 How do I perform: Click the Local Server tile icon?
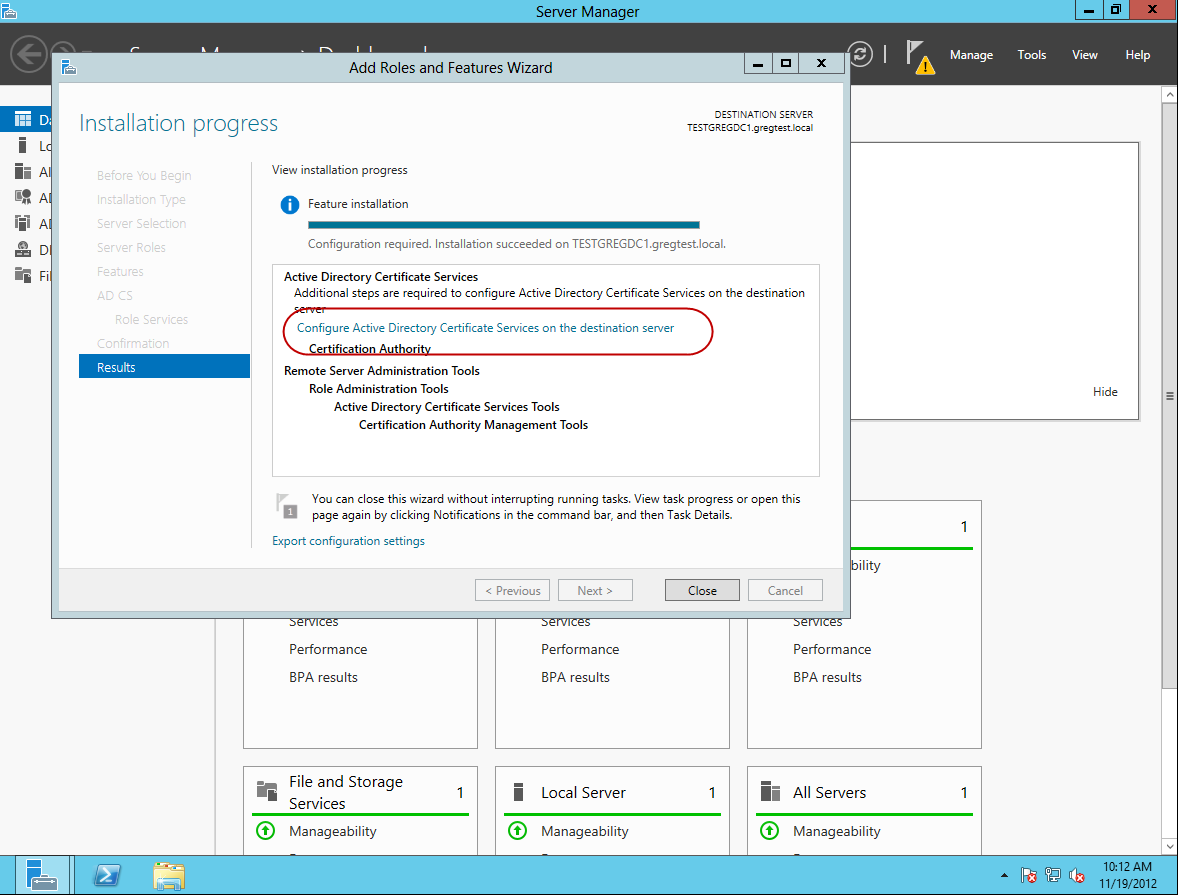[518, 792]
